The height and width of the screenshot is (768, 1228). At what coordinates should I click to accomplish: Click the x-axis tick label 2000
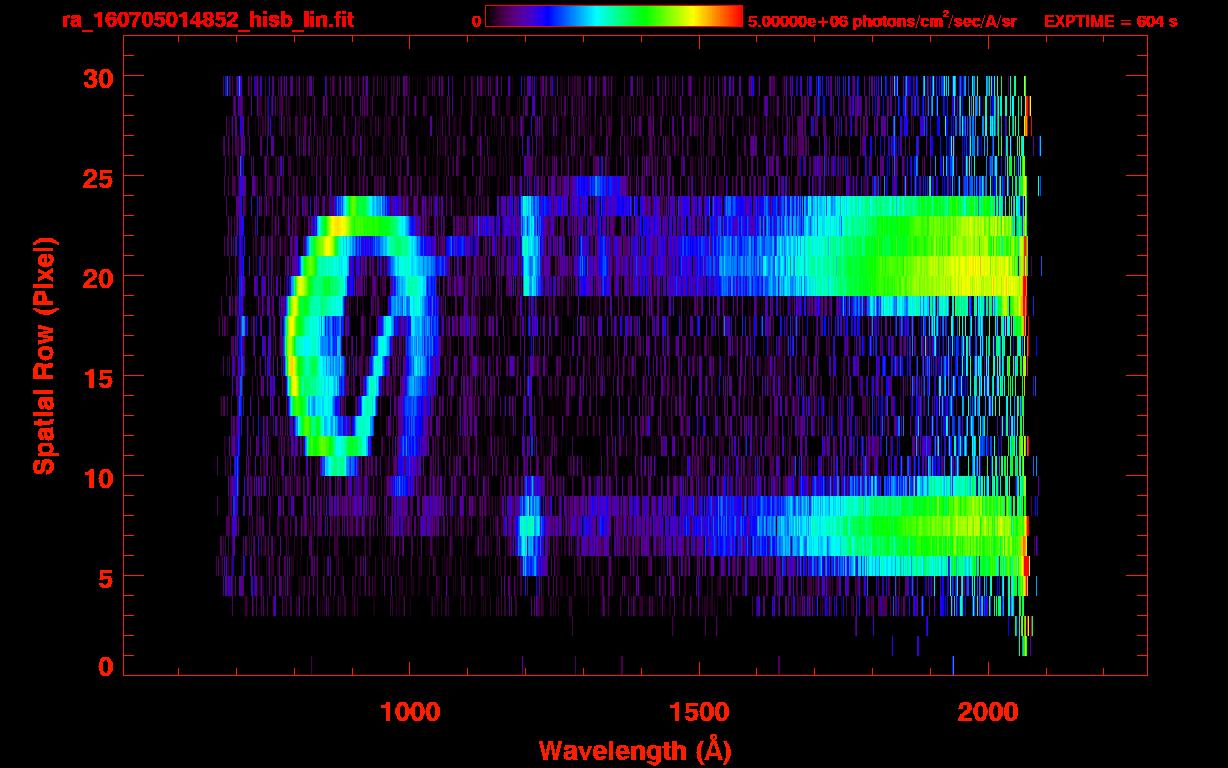click(988, 712)
